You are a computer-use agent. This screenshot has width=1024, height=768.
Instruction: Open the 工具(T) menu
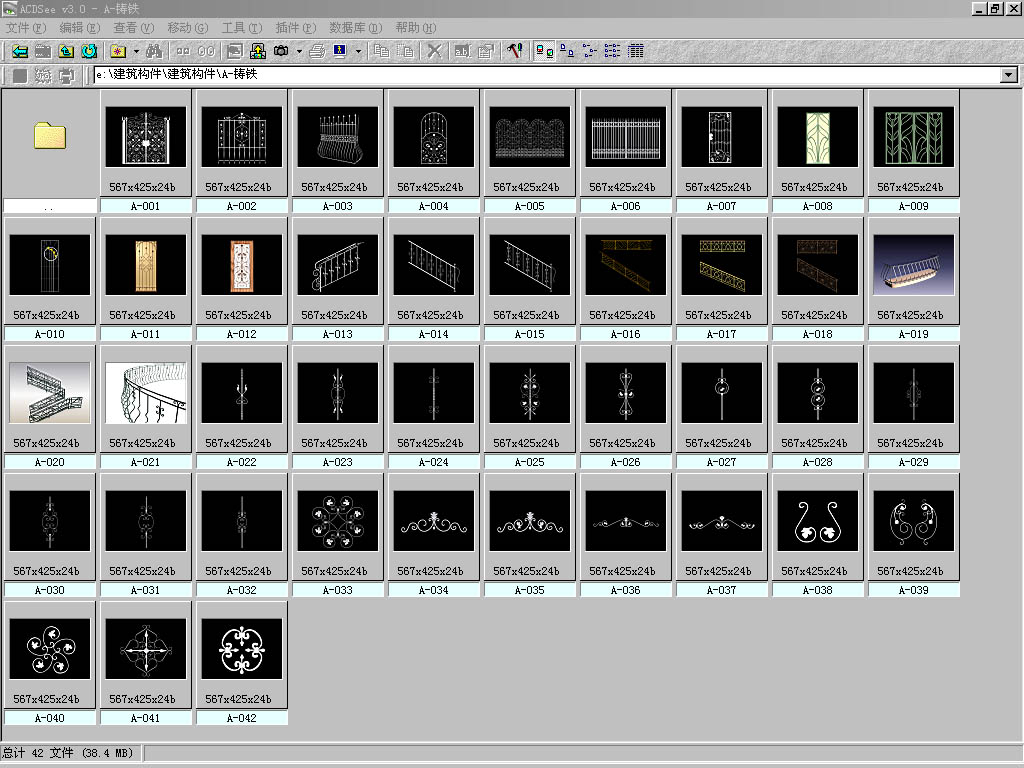point(241,28)
